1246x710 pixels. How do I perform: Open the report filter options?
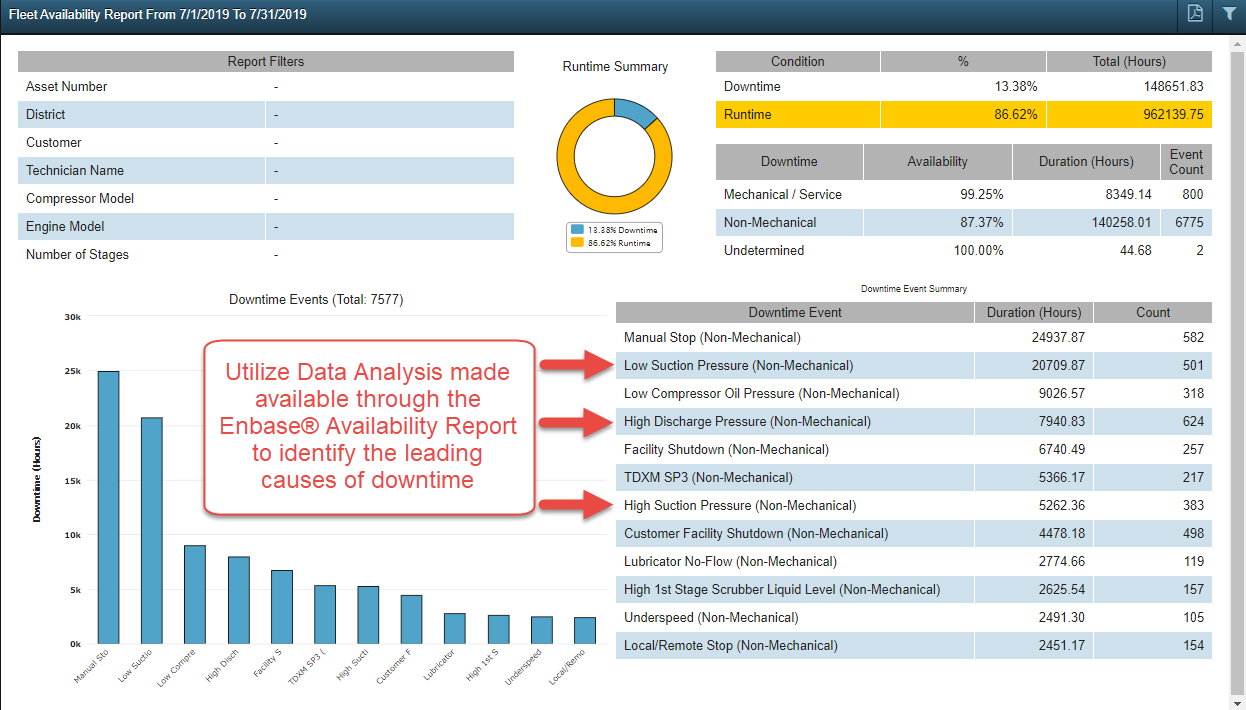tap(1229, 15)
